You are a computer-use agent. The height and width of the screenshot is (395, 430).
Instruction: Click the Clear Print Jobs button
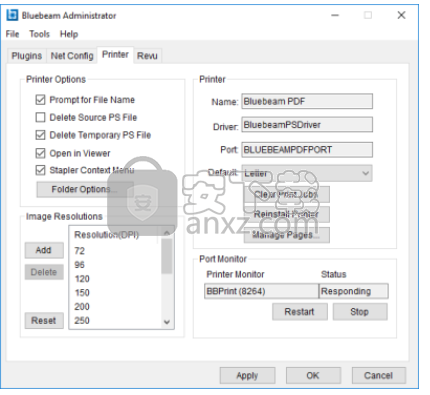click(x=287, y=194)
